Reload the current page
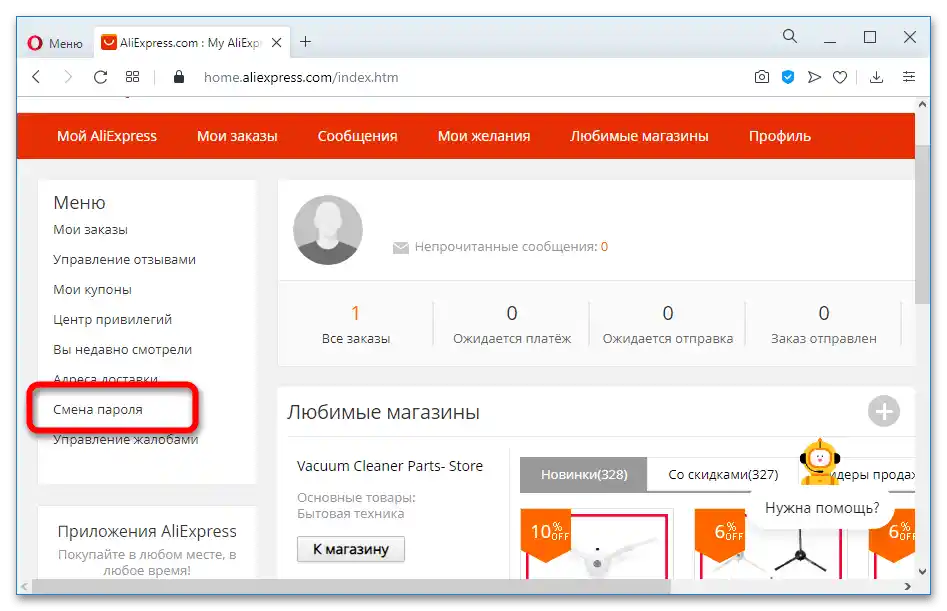 (x=100, y=77)
